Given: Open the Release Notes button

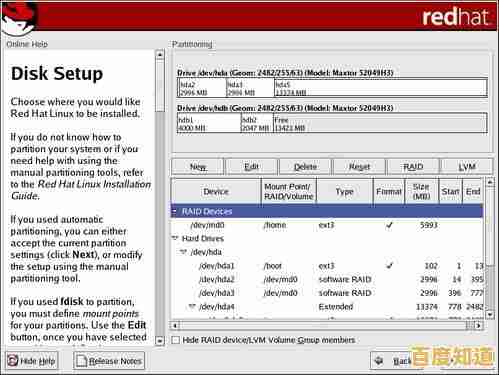Looking at the screenshot, I should 109,361.
